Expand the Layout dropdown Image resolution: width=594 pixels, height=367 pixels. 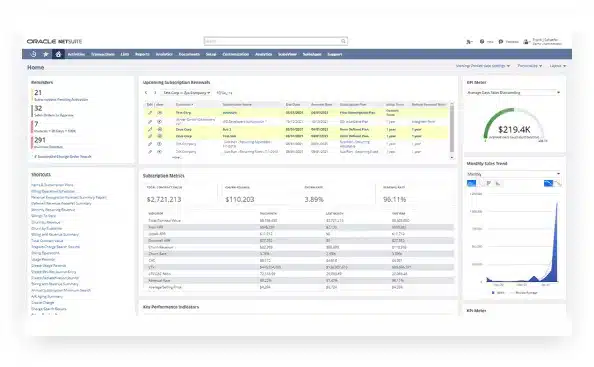point(558,66)
